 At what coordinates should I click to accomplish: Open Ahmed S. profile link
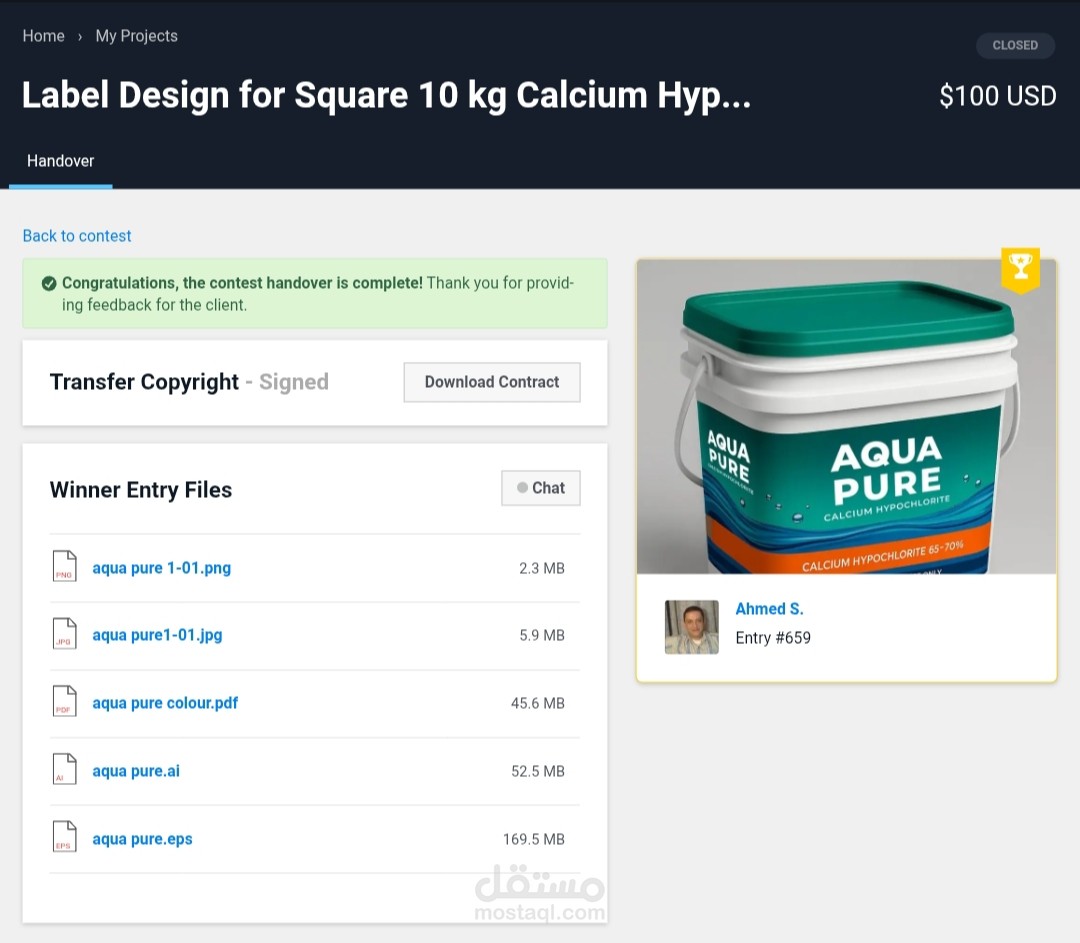pos(769,609)
